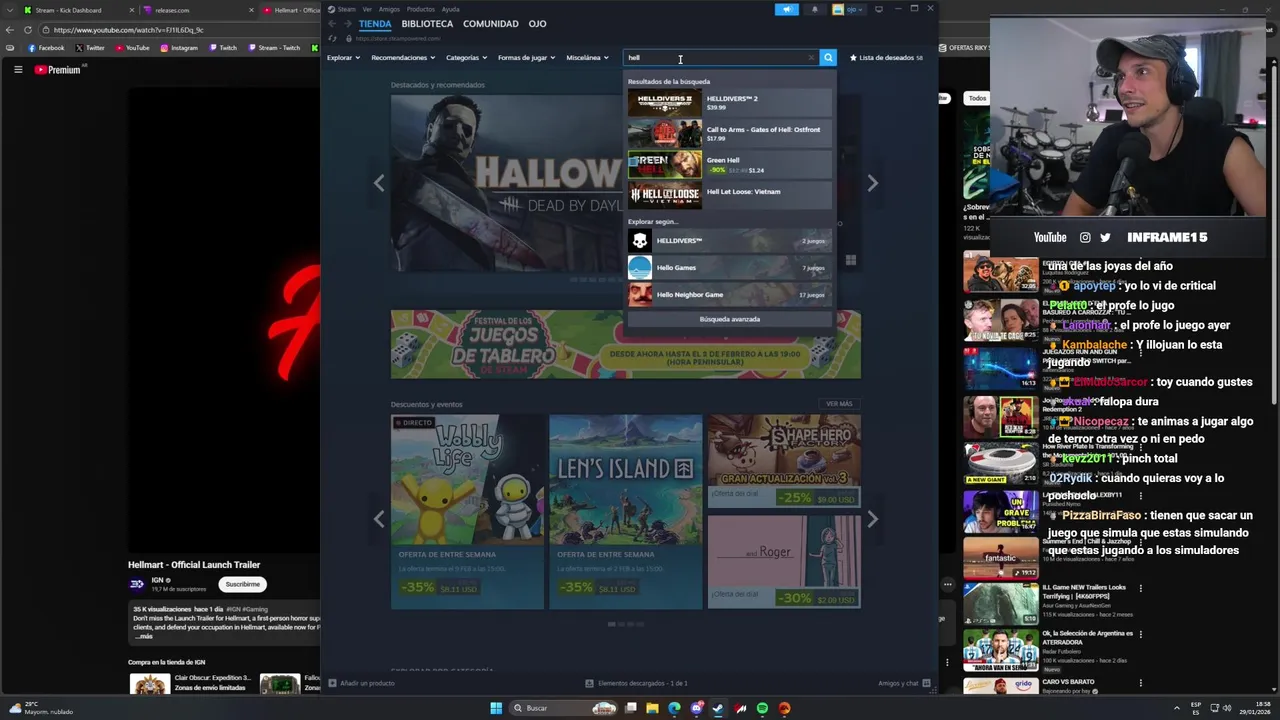Open the Formas de jugar dropdown
Image resolution: width=1280 pixels, height=720 pixels.
click(x=526, y=58)
